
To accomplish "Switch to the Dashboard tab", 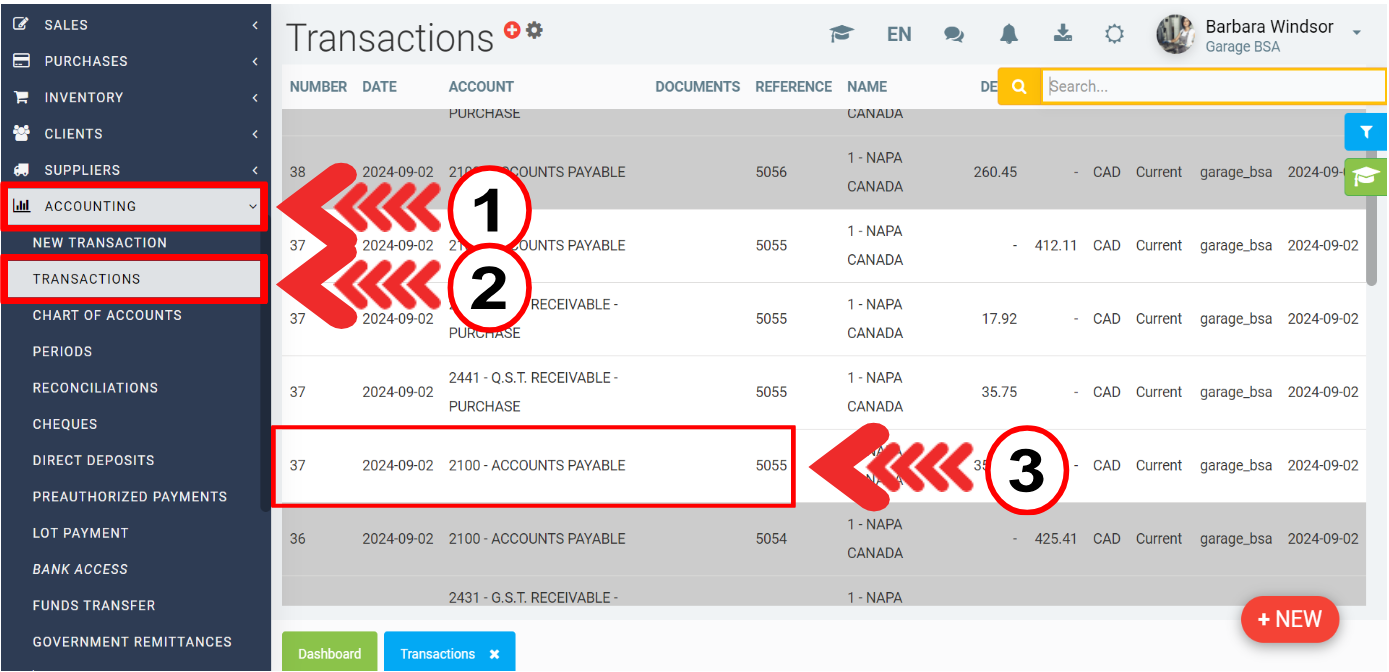I will [329, 654].
